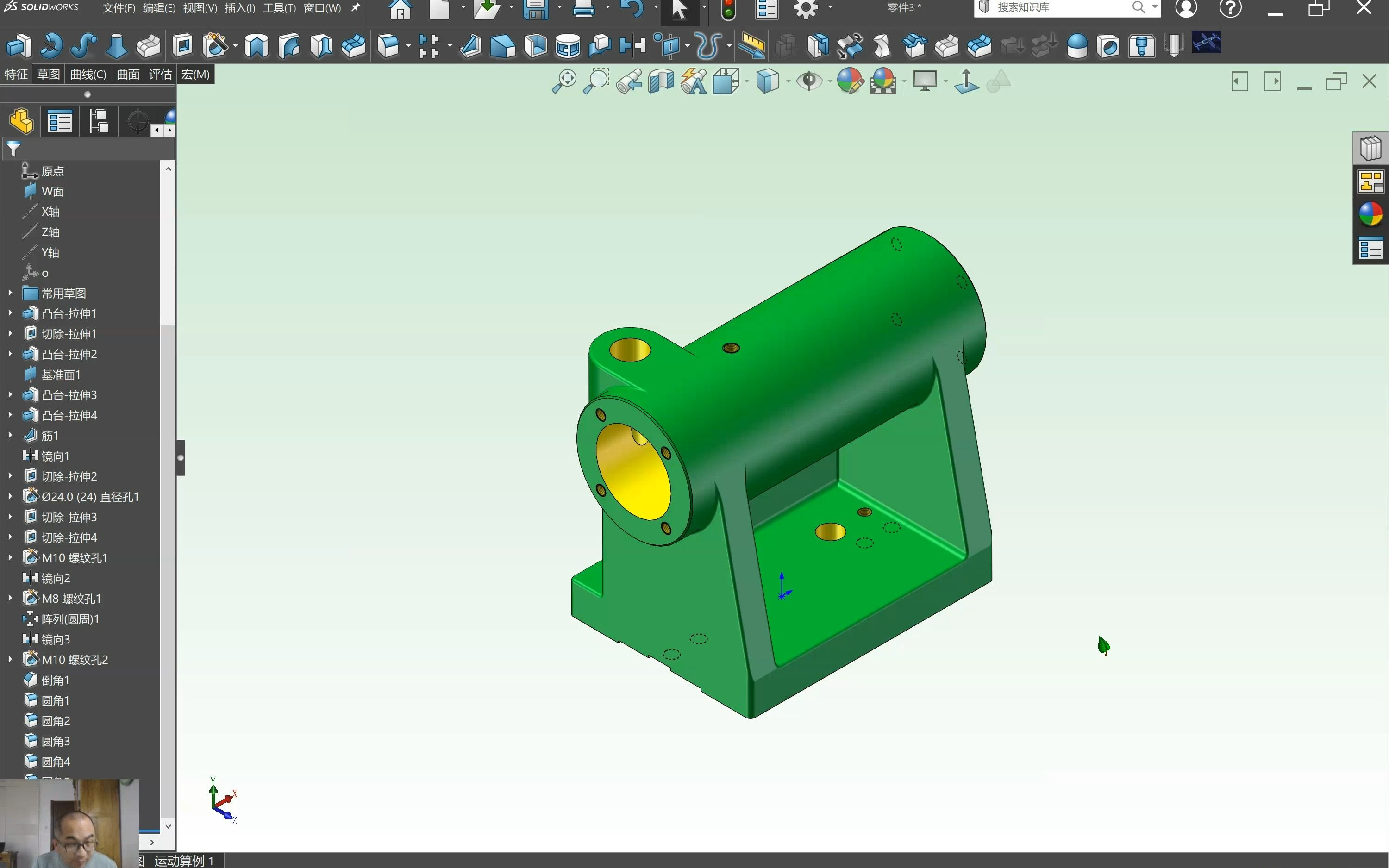
Task: Select the Extruded Cut tool
Action: point(182,46)
